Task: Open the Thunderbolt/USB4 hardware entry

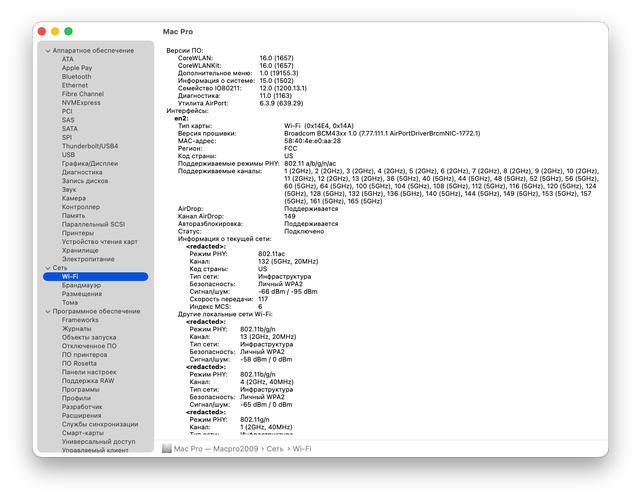Action: pyautogui.click(x=90, y=146)
